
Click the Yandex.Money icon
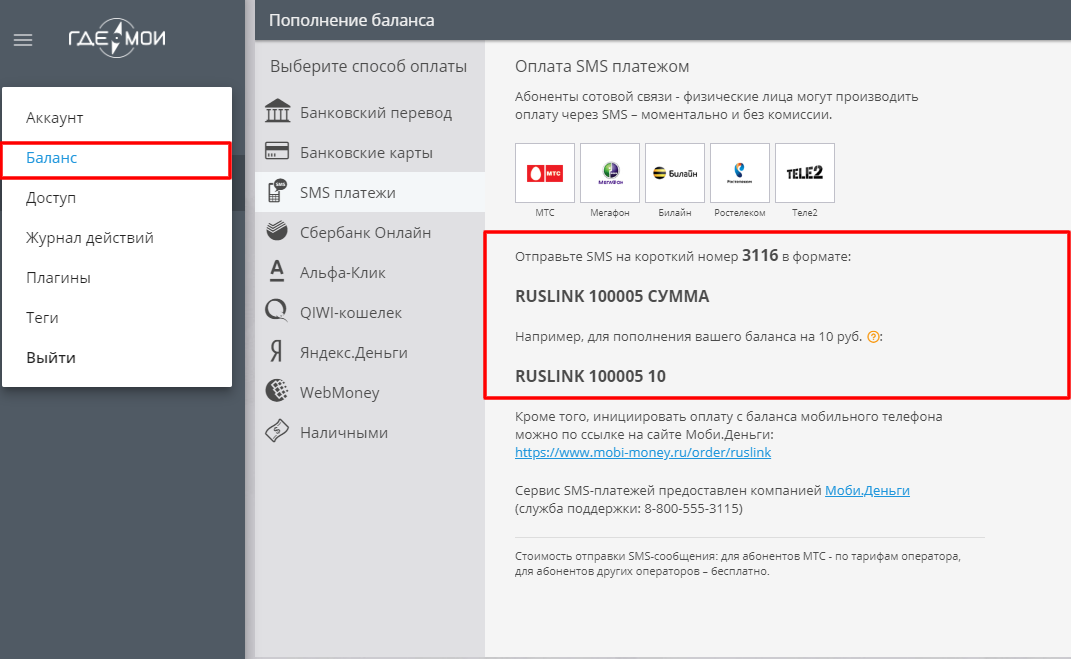tap(276, 352)
